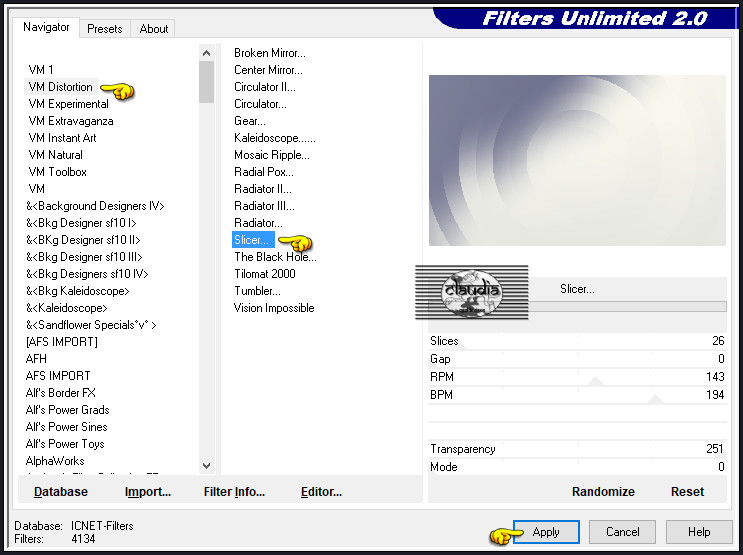Open the About tab

coord(154,29)
